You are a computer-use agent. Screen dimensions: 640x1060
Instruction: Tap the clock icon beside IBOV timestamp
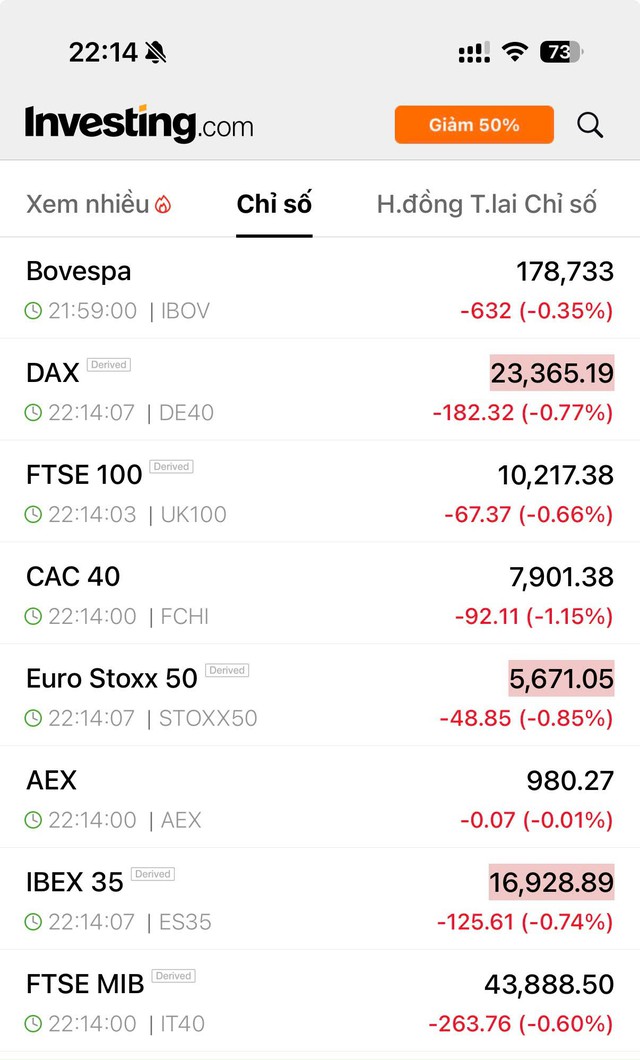click(x=34, y=311)
